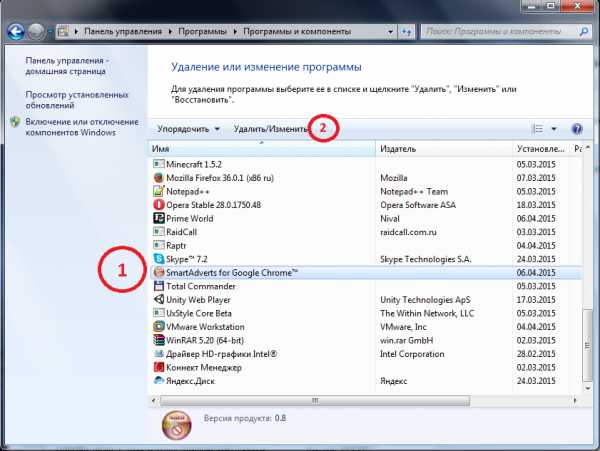Click the Forward navigation arrow
This screenshot has height=451, width=600.
coord(37,32)
